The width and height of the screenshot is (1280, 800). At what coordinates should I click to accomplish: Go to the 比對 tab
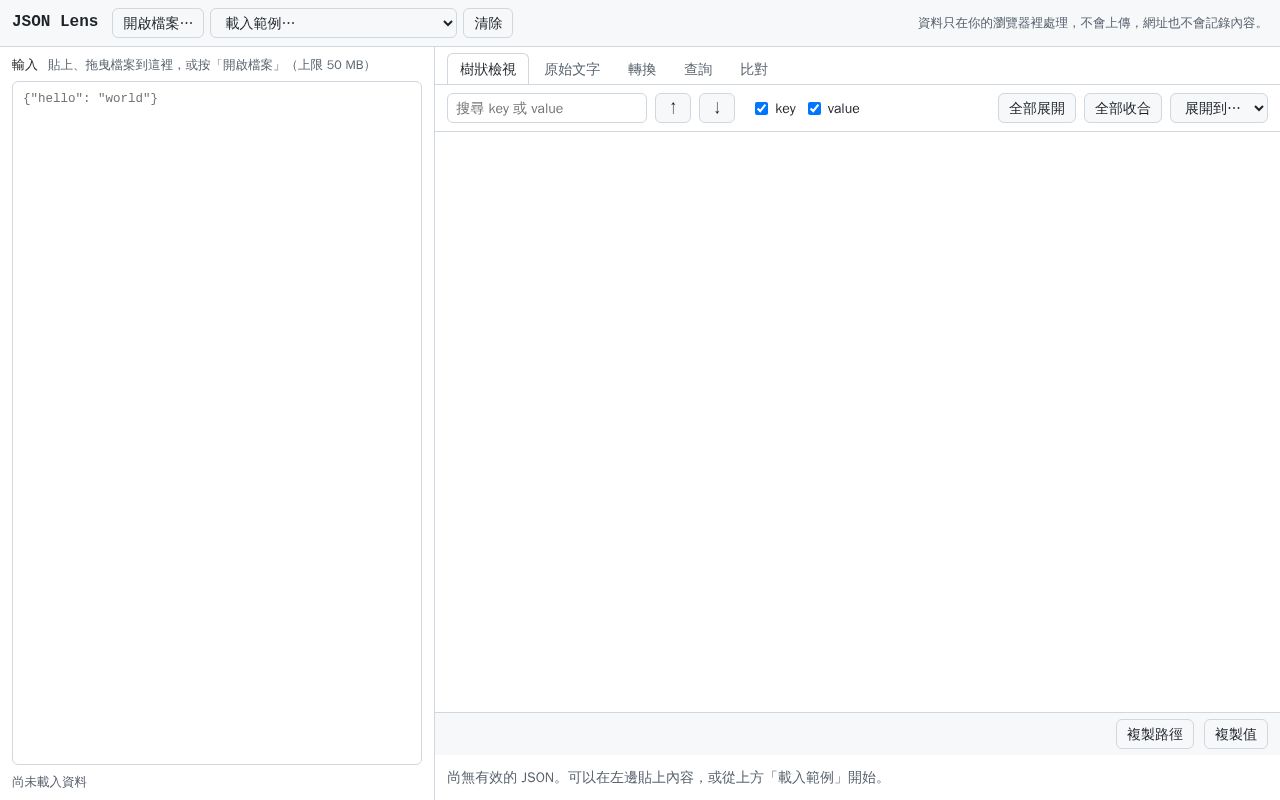(x=754, y=69)
